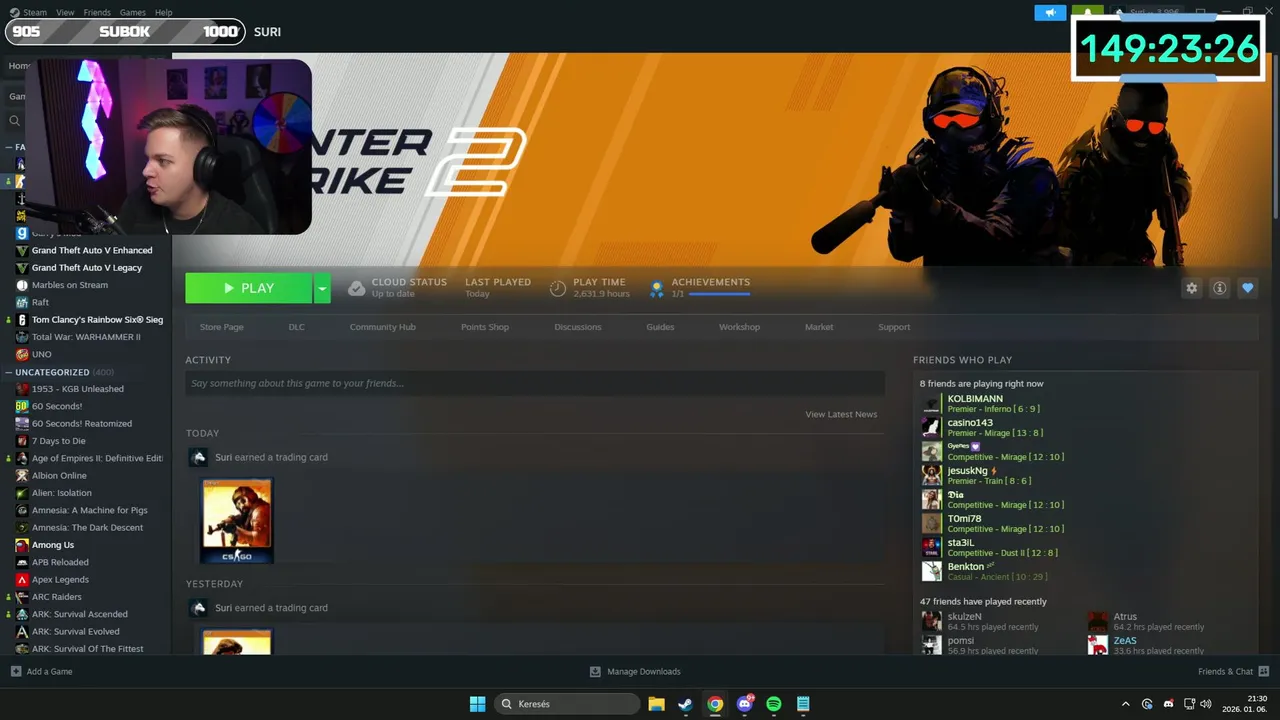Open the Friends menu

tap(97, 13)
